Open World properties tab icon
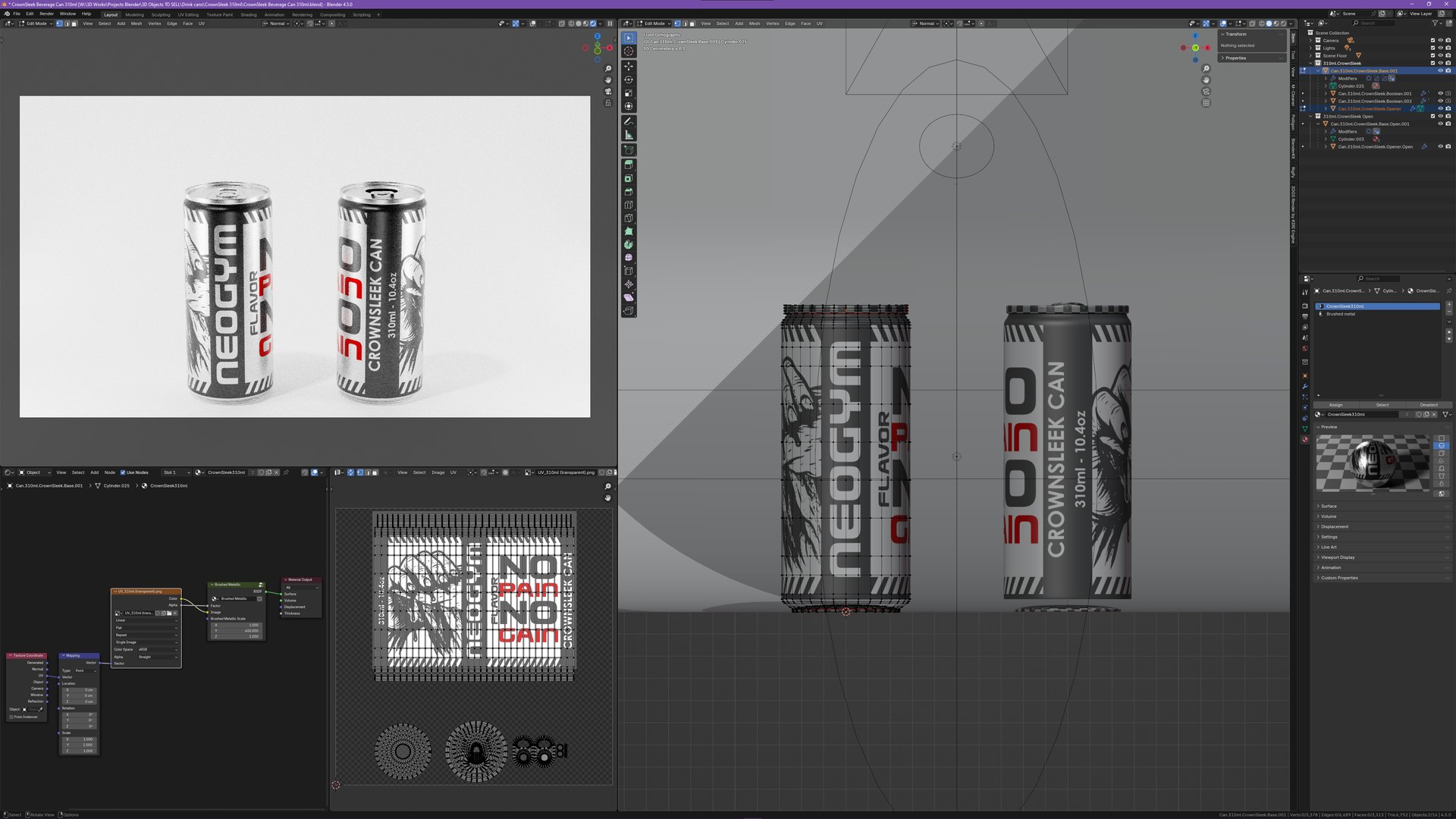 (1305, 349)
